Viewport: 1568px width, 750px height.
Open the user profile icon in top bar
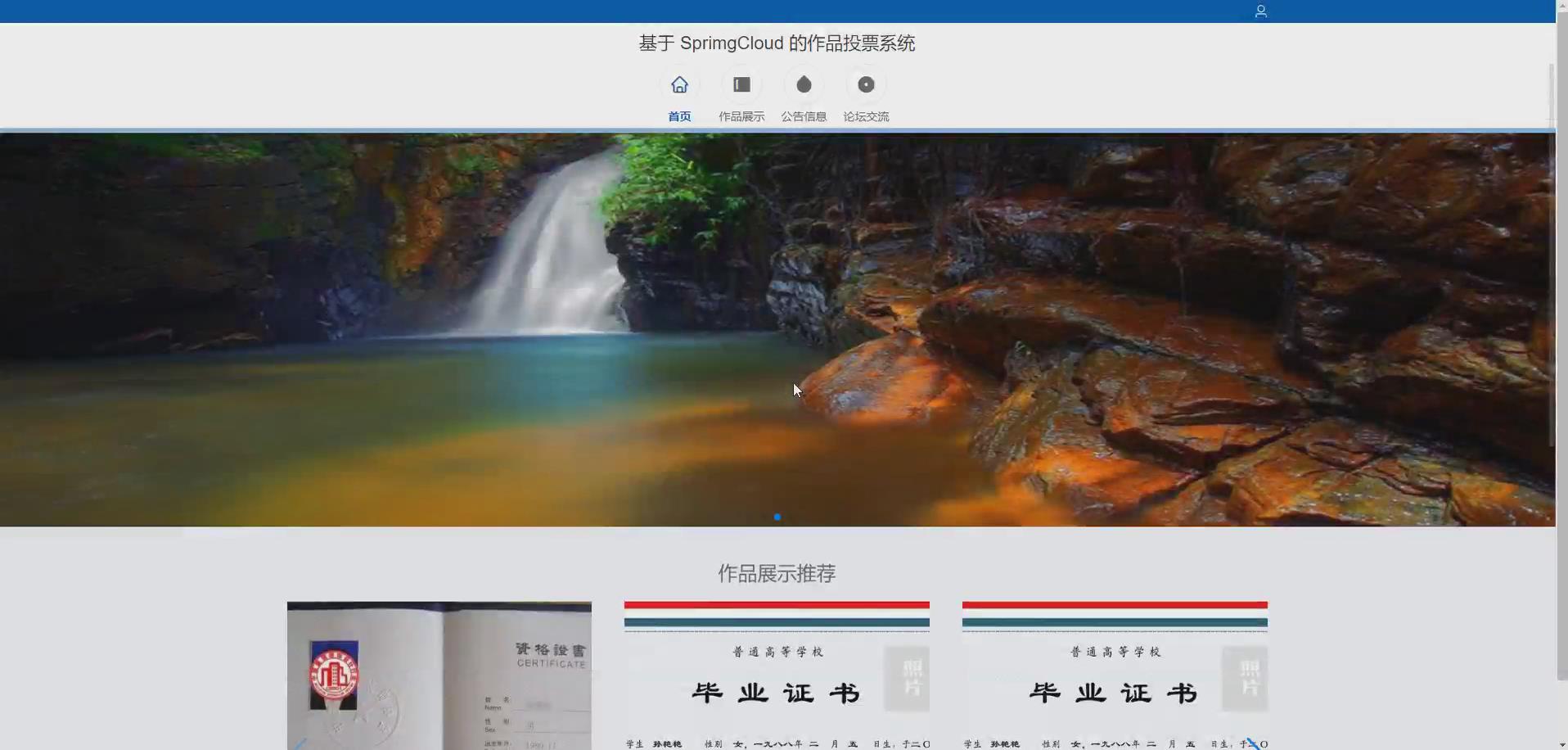(x=1260, y=11)
